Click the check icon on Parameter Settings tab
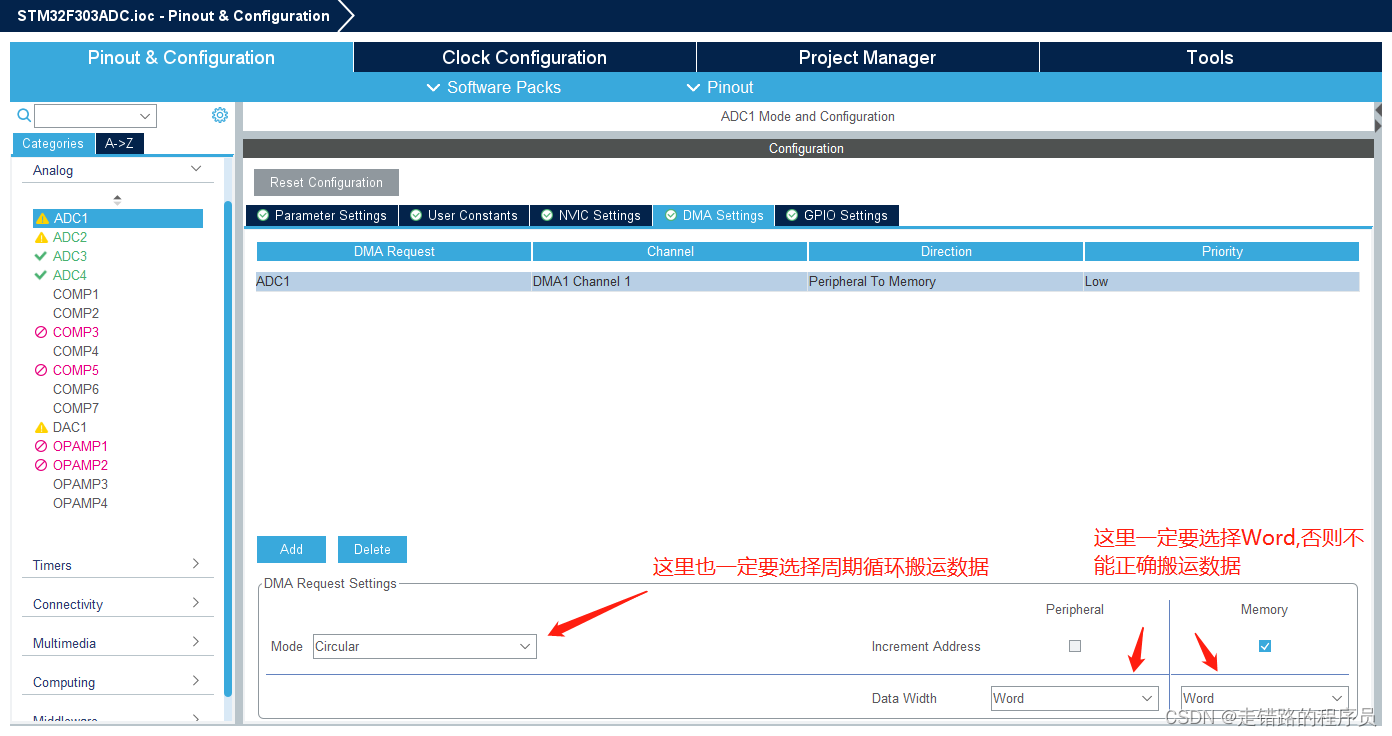 pyautogui.click(x=263, y=215)
